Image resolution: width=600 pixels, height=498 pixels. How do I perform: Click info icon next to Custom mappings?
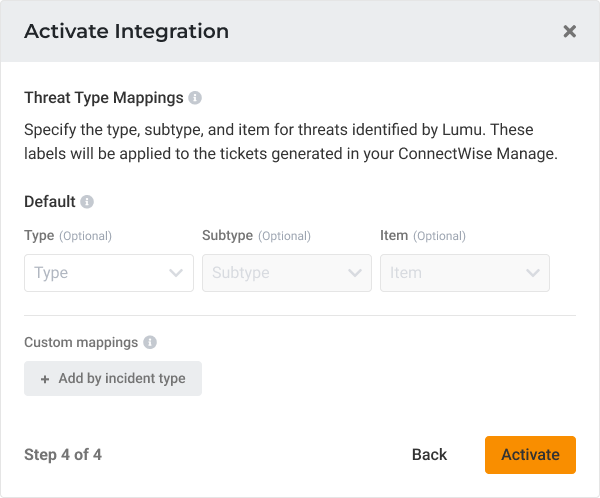tap(150, 342)
